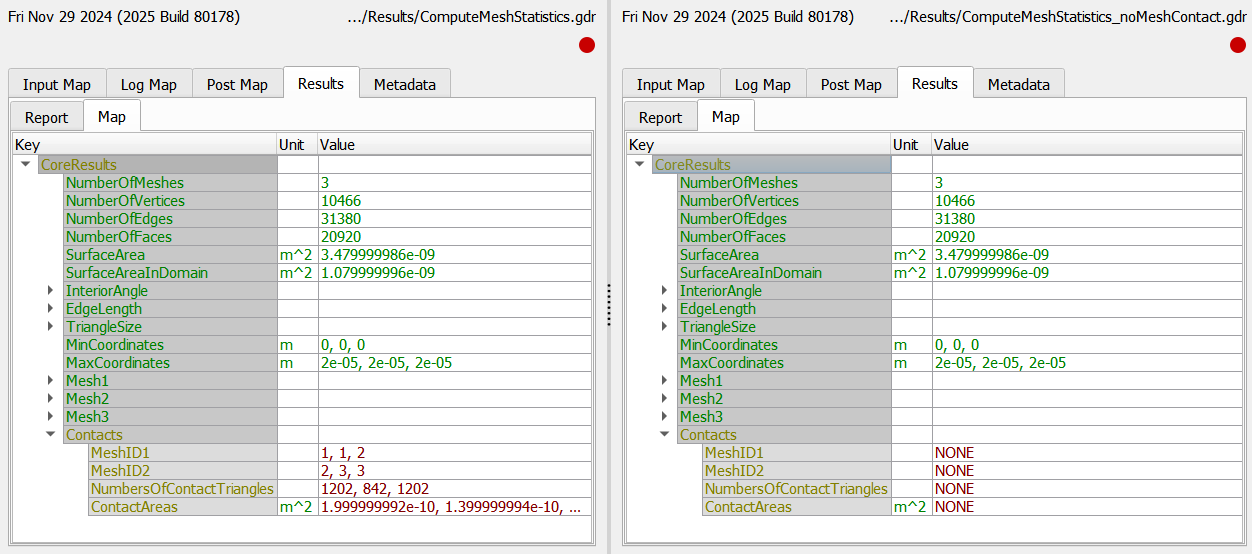Expand EdgeLength node in left panel
This screenshot has height=554, width=1252.
tap(50, 309)
